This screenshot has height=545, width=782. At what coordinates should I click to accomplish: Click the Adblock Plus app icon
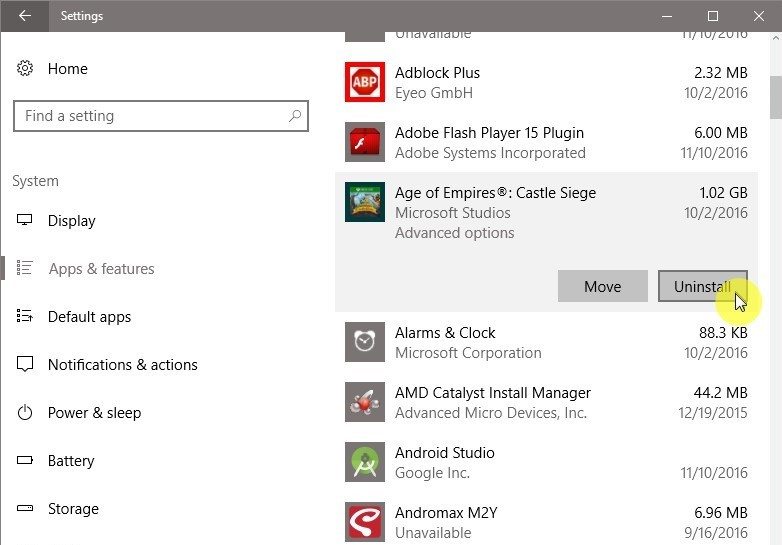365,82
